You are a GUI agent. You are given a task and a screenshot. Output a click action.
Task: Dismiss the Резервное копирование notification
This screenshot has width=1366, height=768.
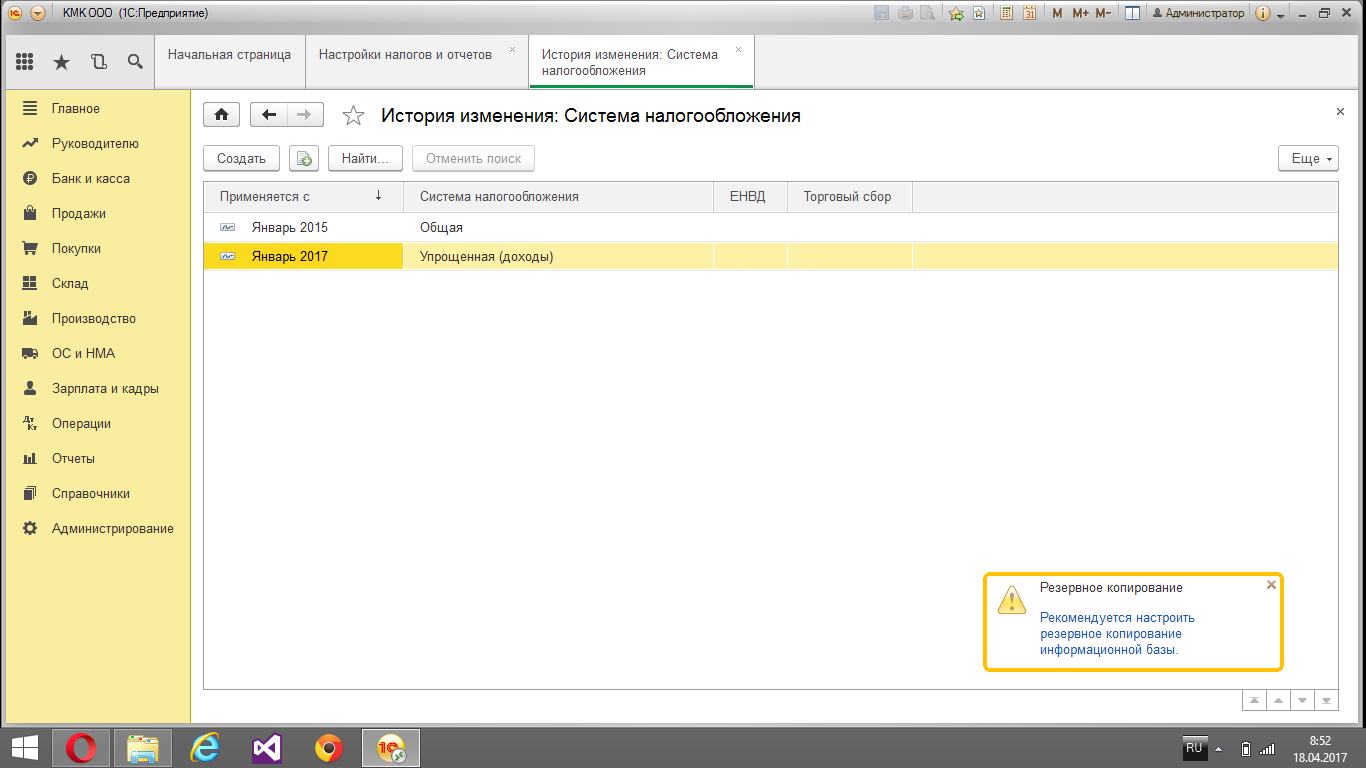pos(1271,585)
